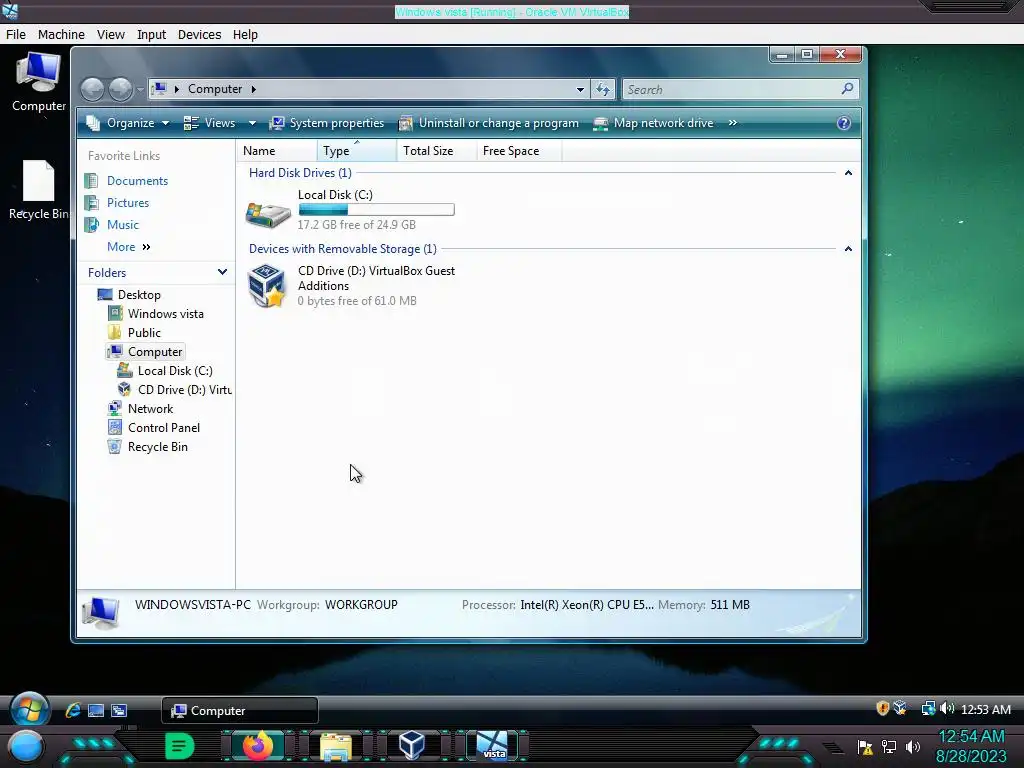
Task: Open the Views dropdown arrow
Action: coord(252,123)
